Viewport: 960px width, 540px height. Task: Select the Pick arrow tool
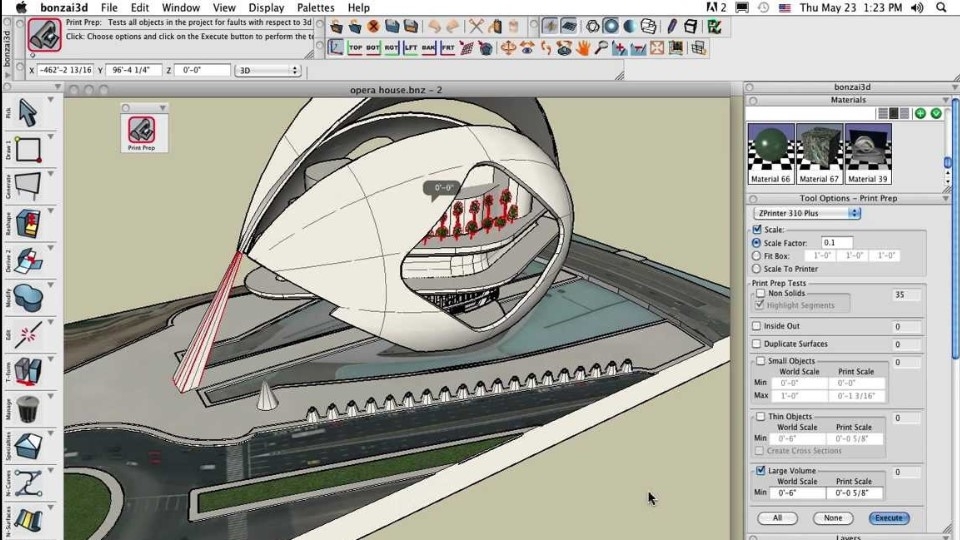(x=28, y=113)
